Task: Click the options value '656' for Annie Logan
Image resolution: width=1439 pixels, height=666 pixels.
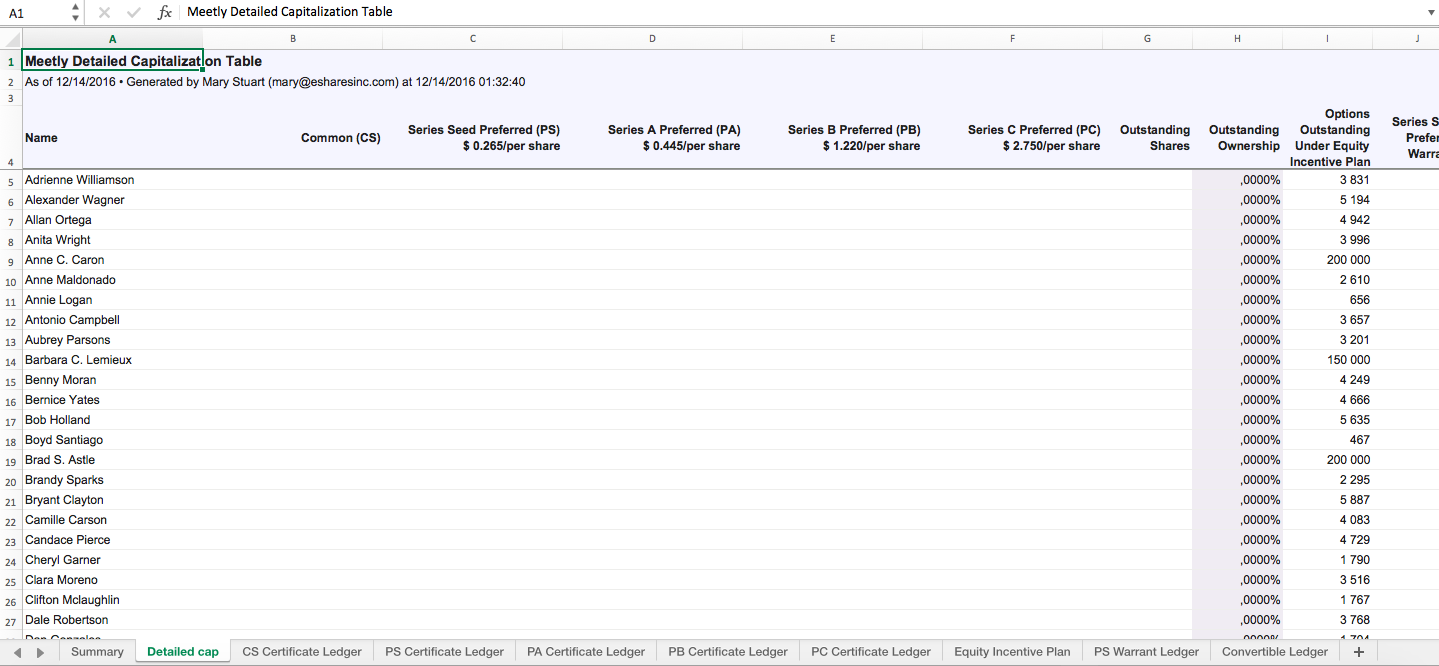Action: pyautogui.click(x=1328, y=300)
